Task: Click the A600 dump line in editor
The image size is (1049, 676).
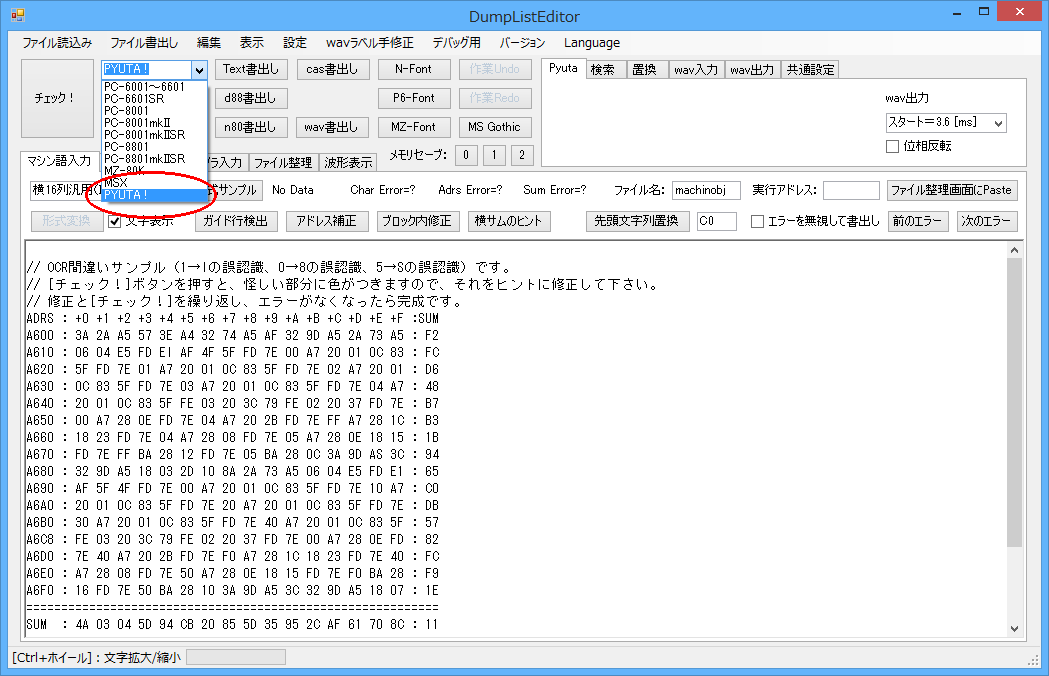Action: pyautogui.click(x=233, y=335)
